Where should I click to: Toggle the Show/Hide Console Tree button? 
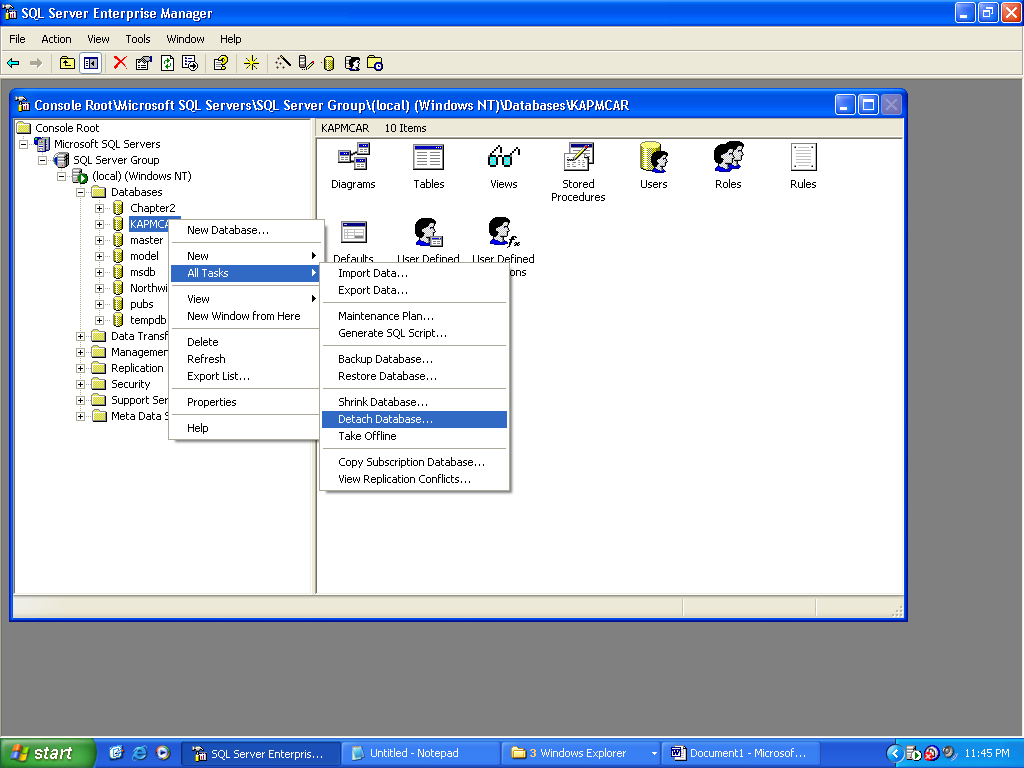[x=91, y=63]
